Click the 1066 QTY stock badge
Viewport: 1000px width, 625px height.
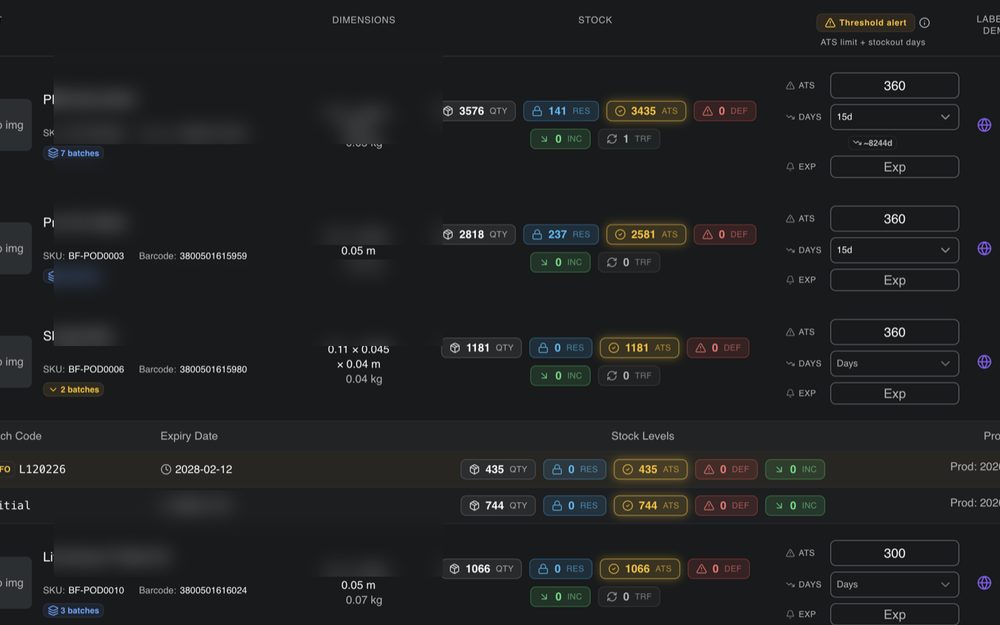482,569
